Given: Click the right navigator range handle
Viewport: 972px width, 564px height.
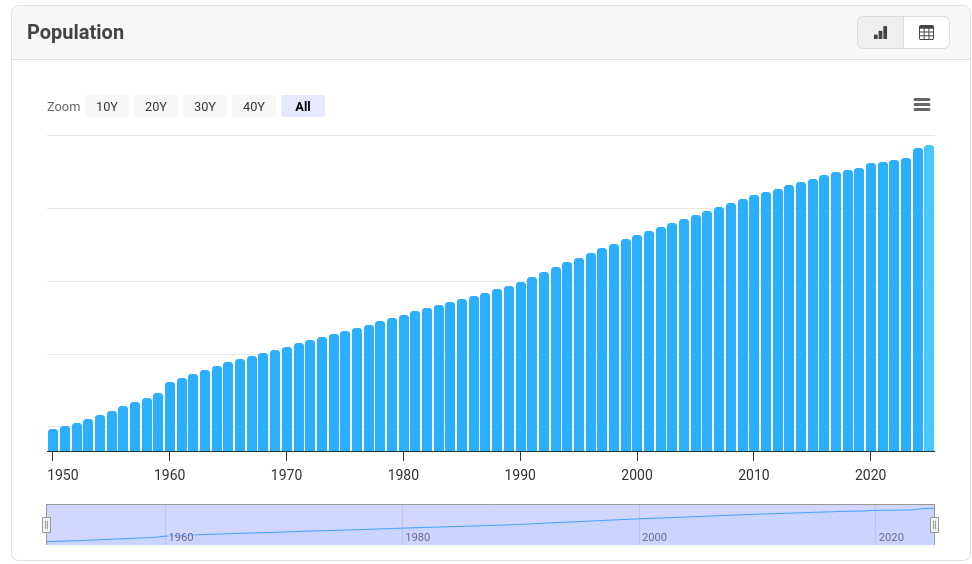Looking at the screenshot, I should point(934,525).
